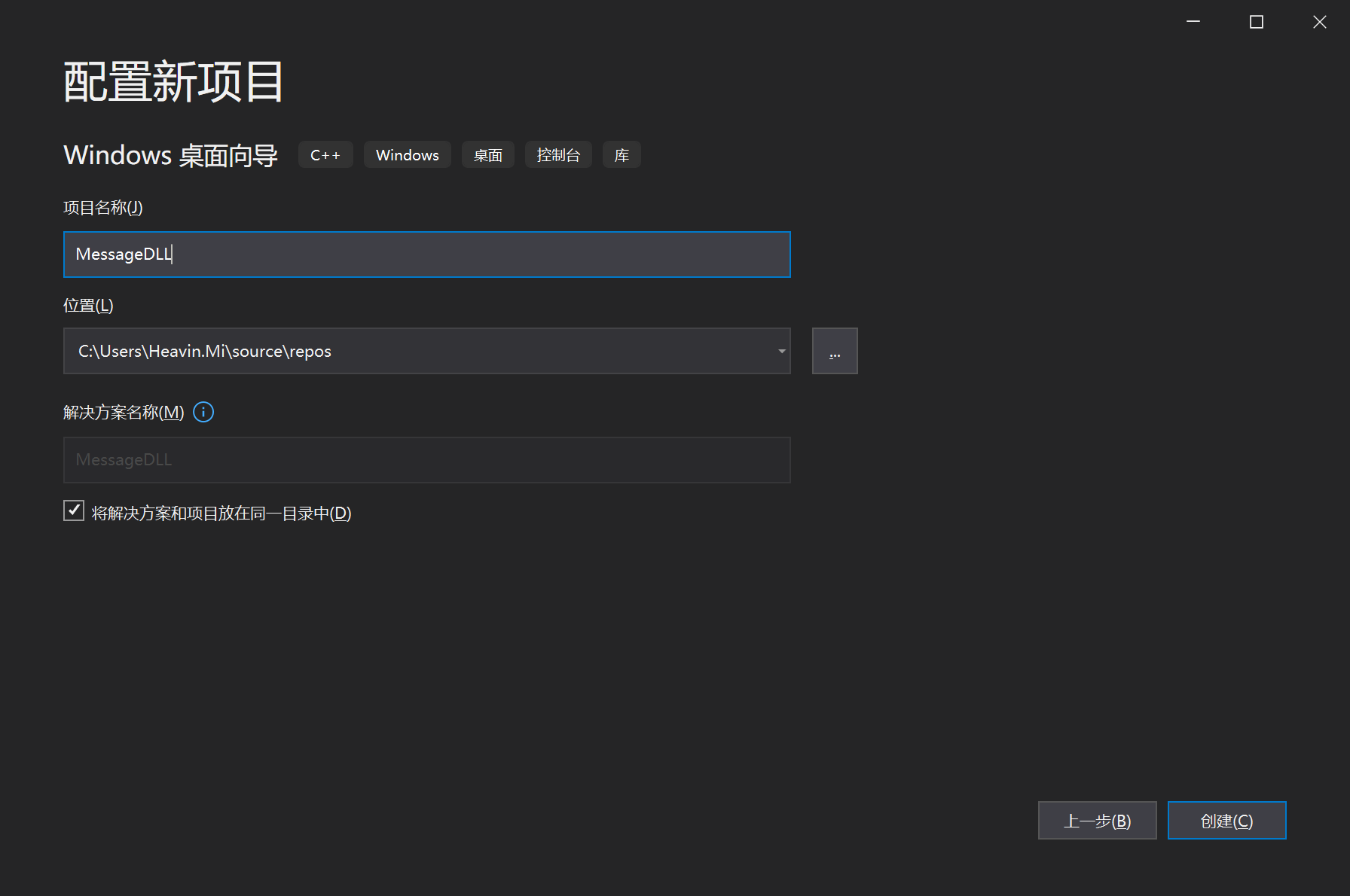
Task: Open the location path dropdown arrow
Action: [781, 351]
